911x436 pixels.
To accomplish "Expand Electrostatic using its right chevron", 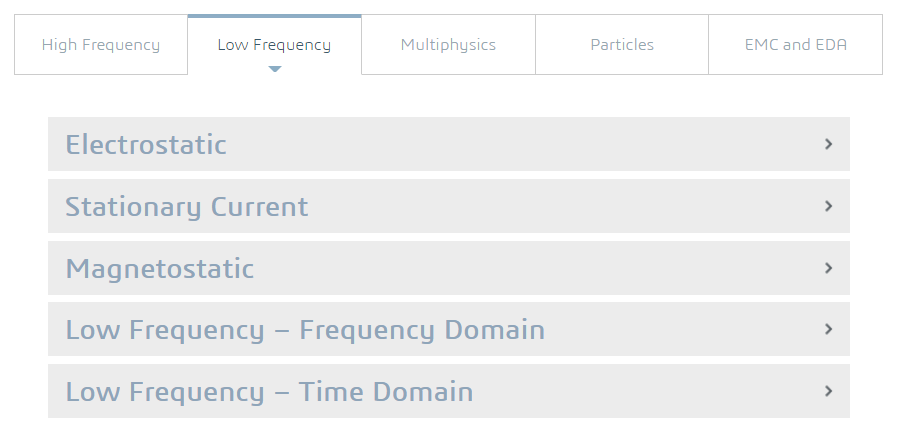I will (828, 144).
